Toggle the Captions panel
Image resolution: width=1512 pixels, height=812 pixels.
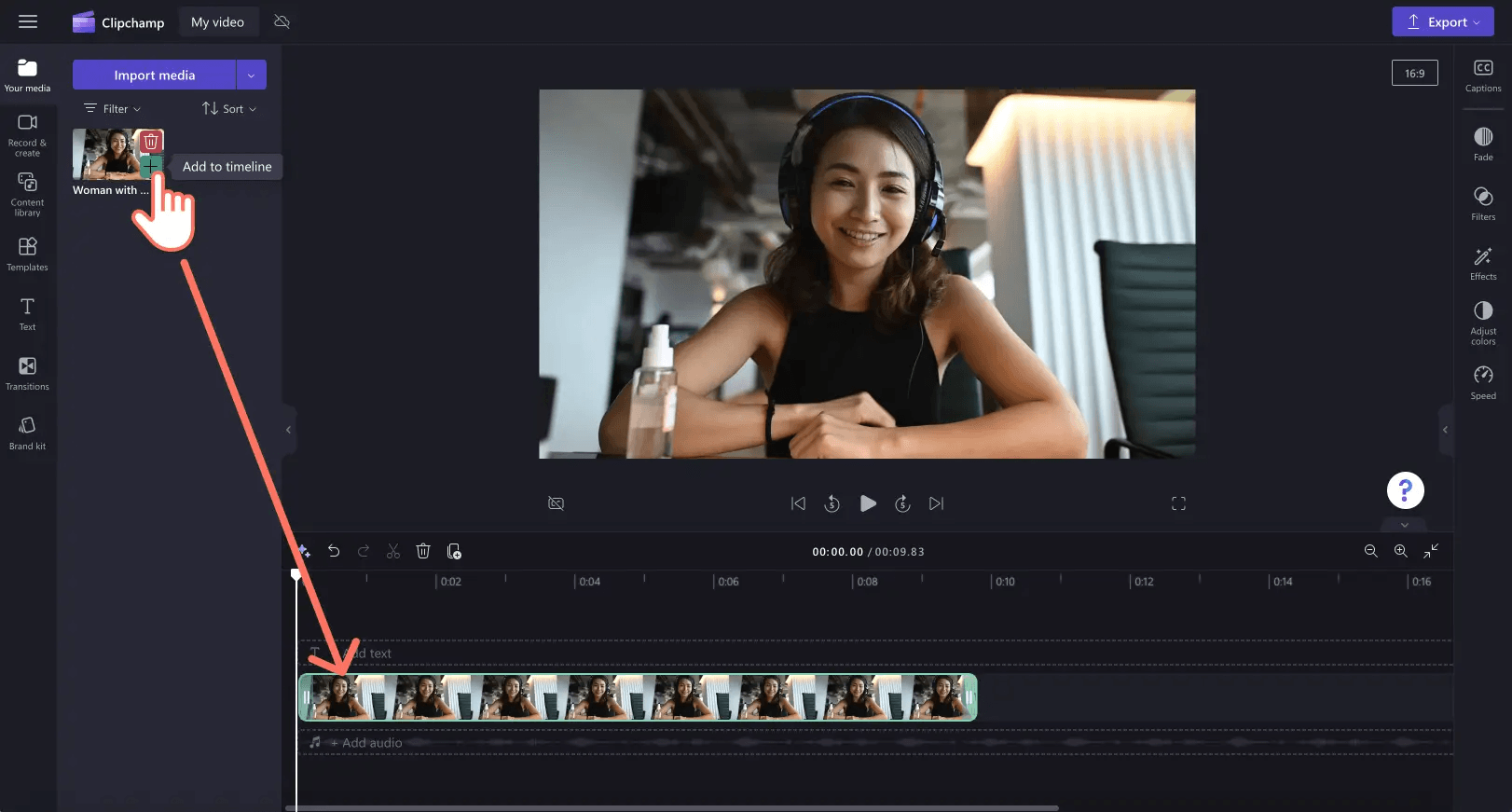pos(1482,75)
